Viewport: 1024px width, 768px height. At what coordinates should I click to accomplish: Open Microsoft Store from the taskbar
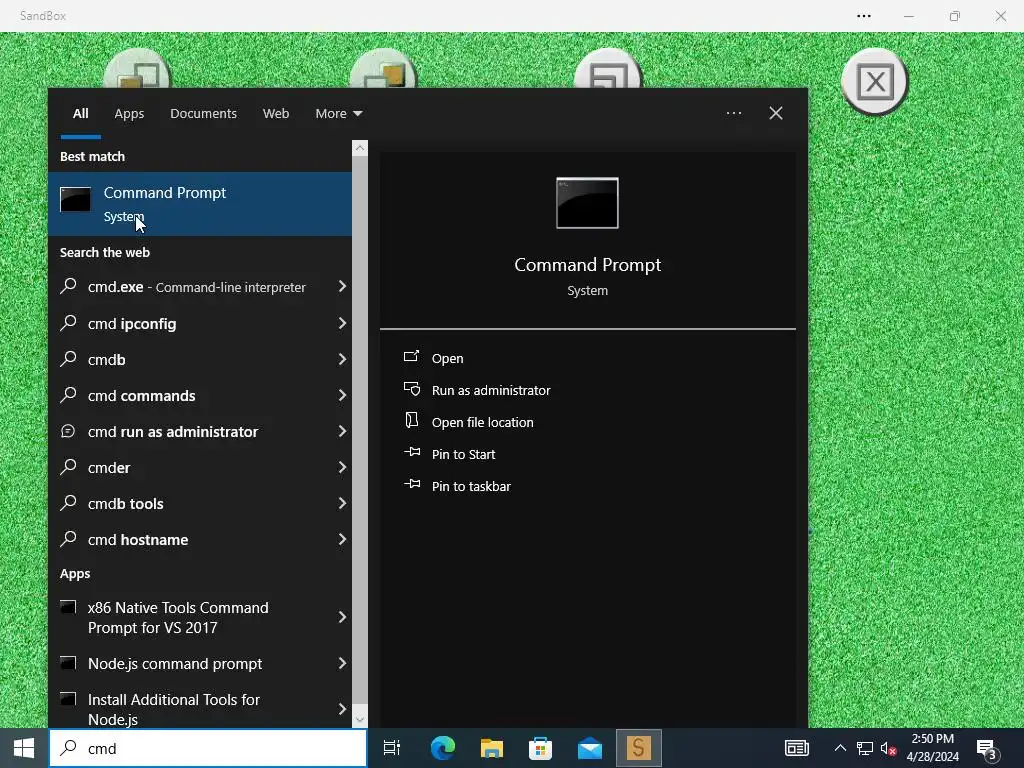point(541,748)
